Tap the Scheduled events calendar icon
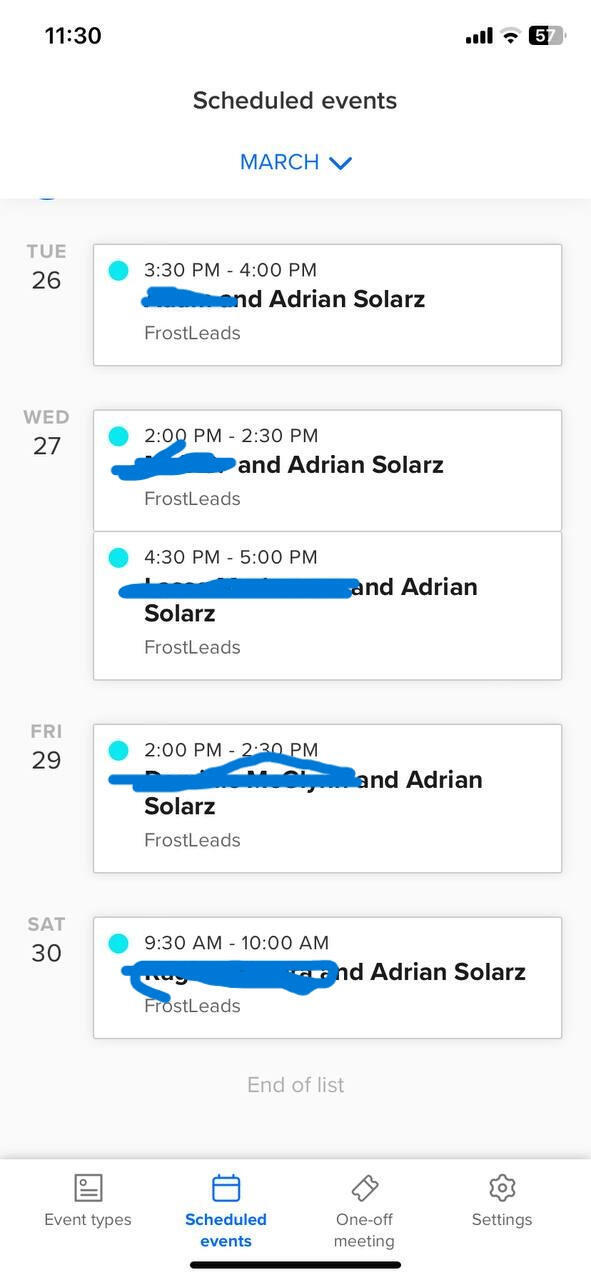Screen dimensions: 591x1280 coord(226,1188)
